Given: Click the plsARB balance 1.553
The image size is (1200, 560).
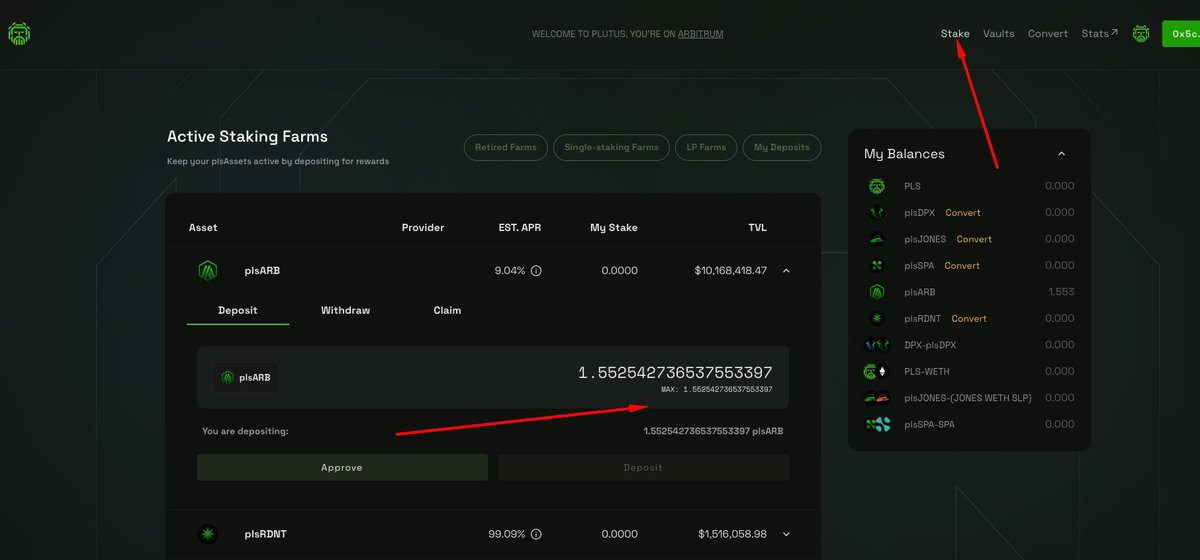Looking at the screenshot, I should coord(1061,292).
